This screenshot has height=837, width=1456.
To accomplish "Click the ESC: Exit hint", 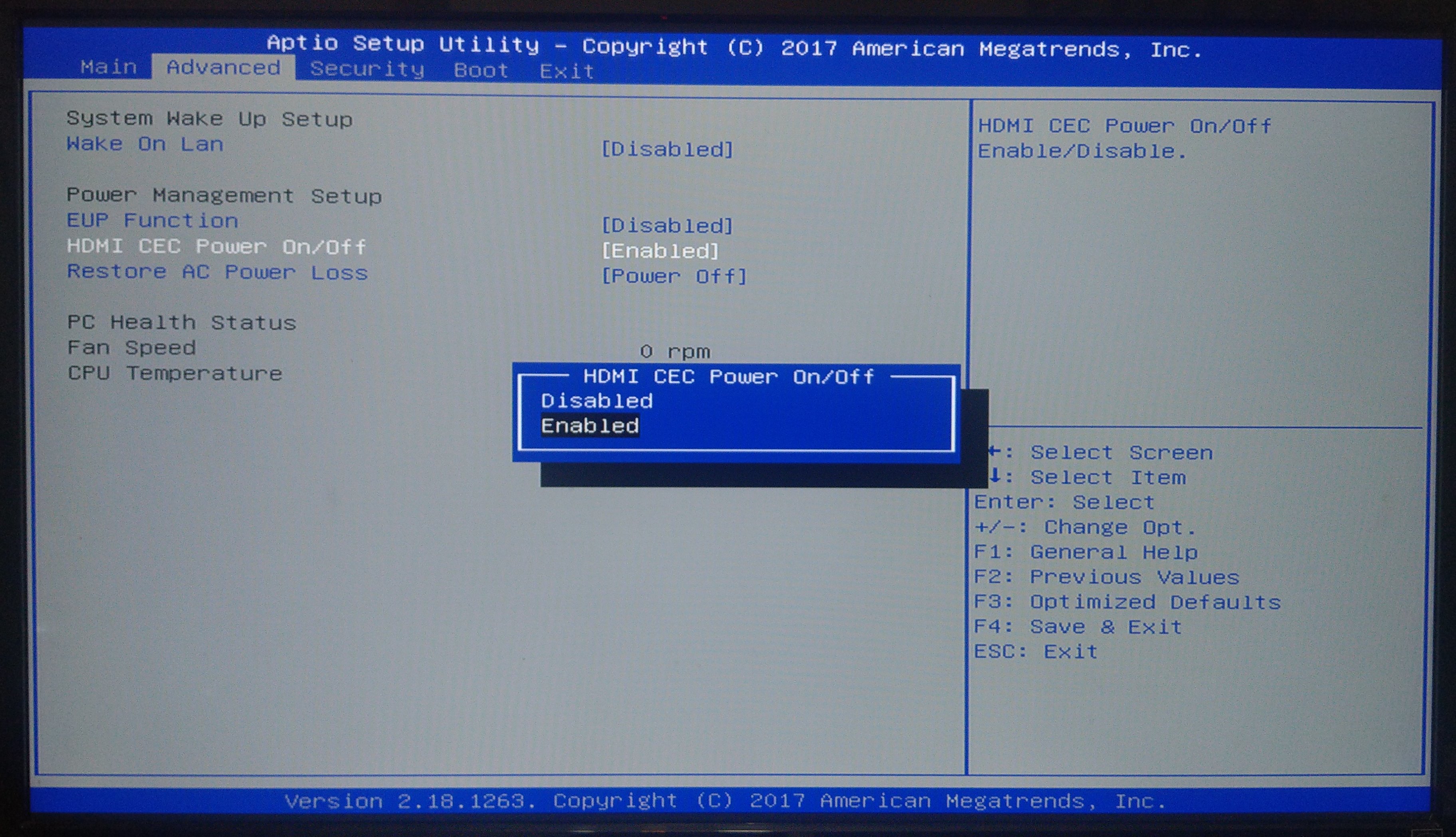I will [x=1036, y=651].
